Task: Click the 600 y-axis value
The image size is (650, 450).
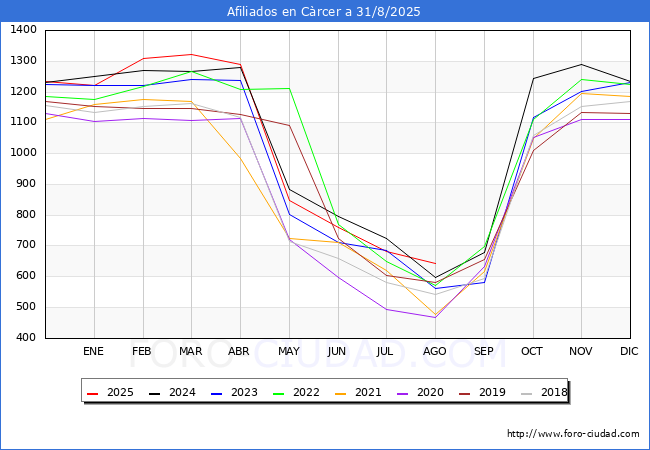Action: [27, 276]
